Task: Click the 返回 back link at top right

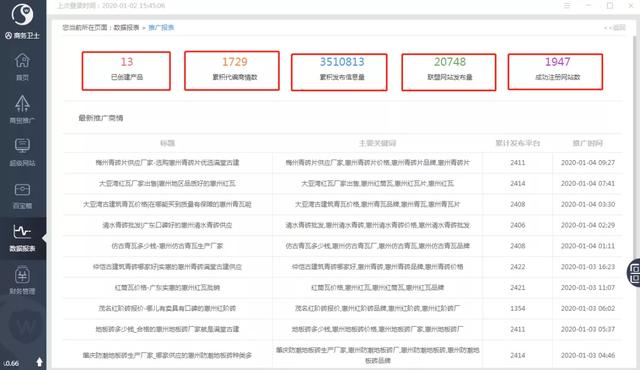Action: point(615,28)
